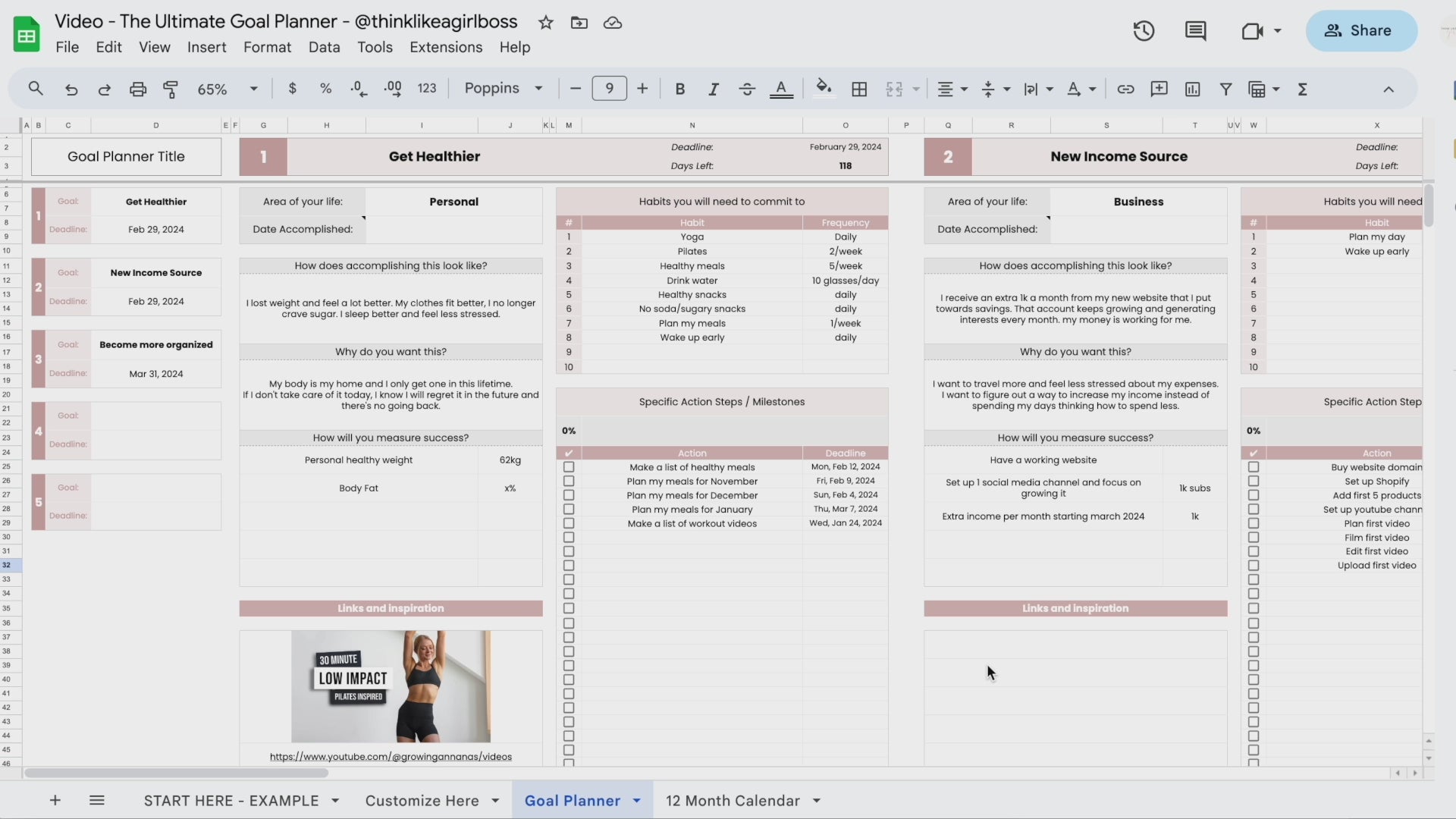1456x819 pixels.
Task: Open the comments history icon
Action: click(1195, 31)
